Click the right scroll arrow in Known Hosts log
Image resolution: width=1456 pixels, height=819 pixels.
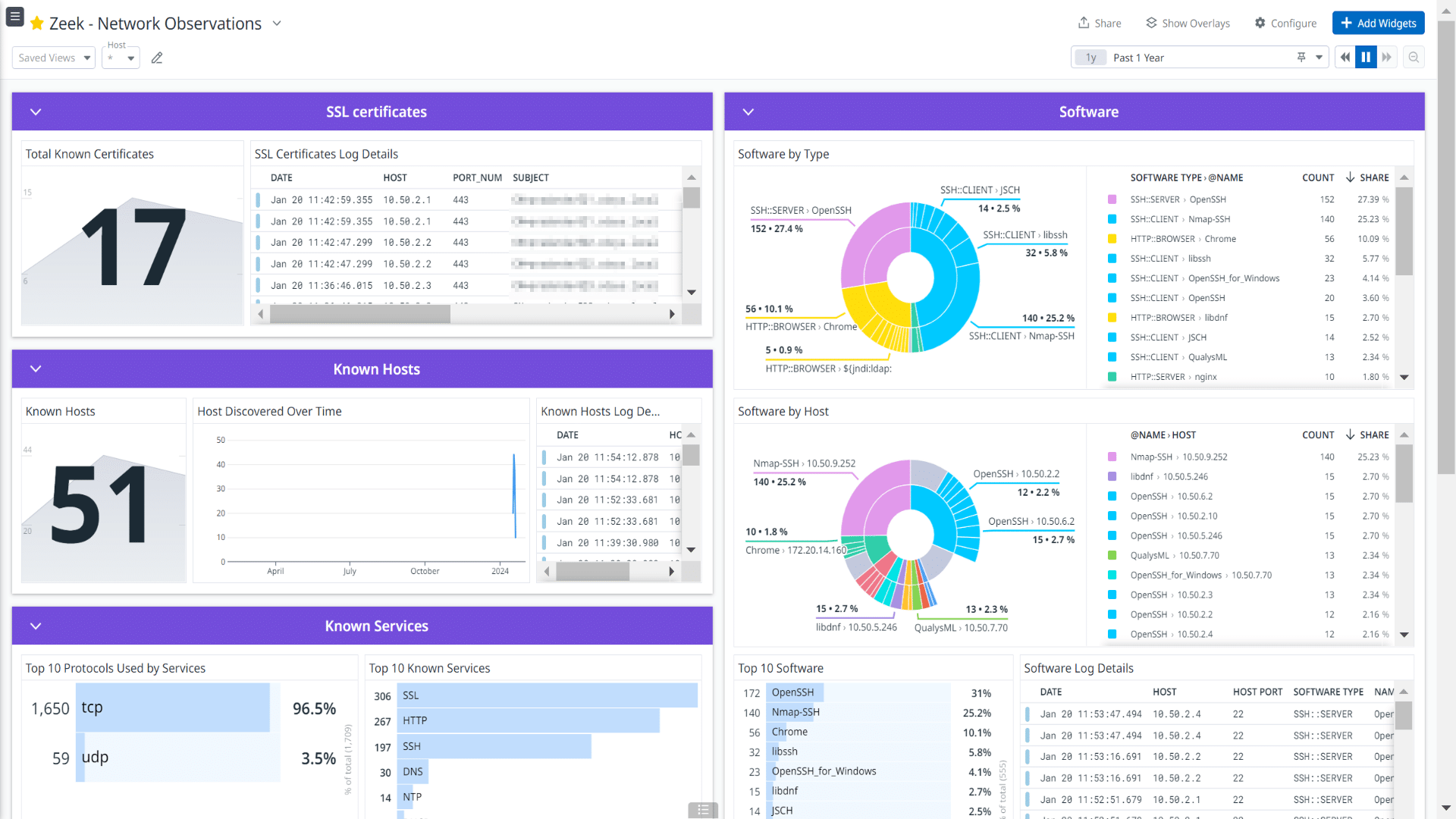(671, 572)
